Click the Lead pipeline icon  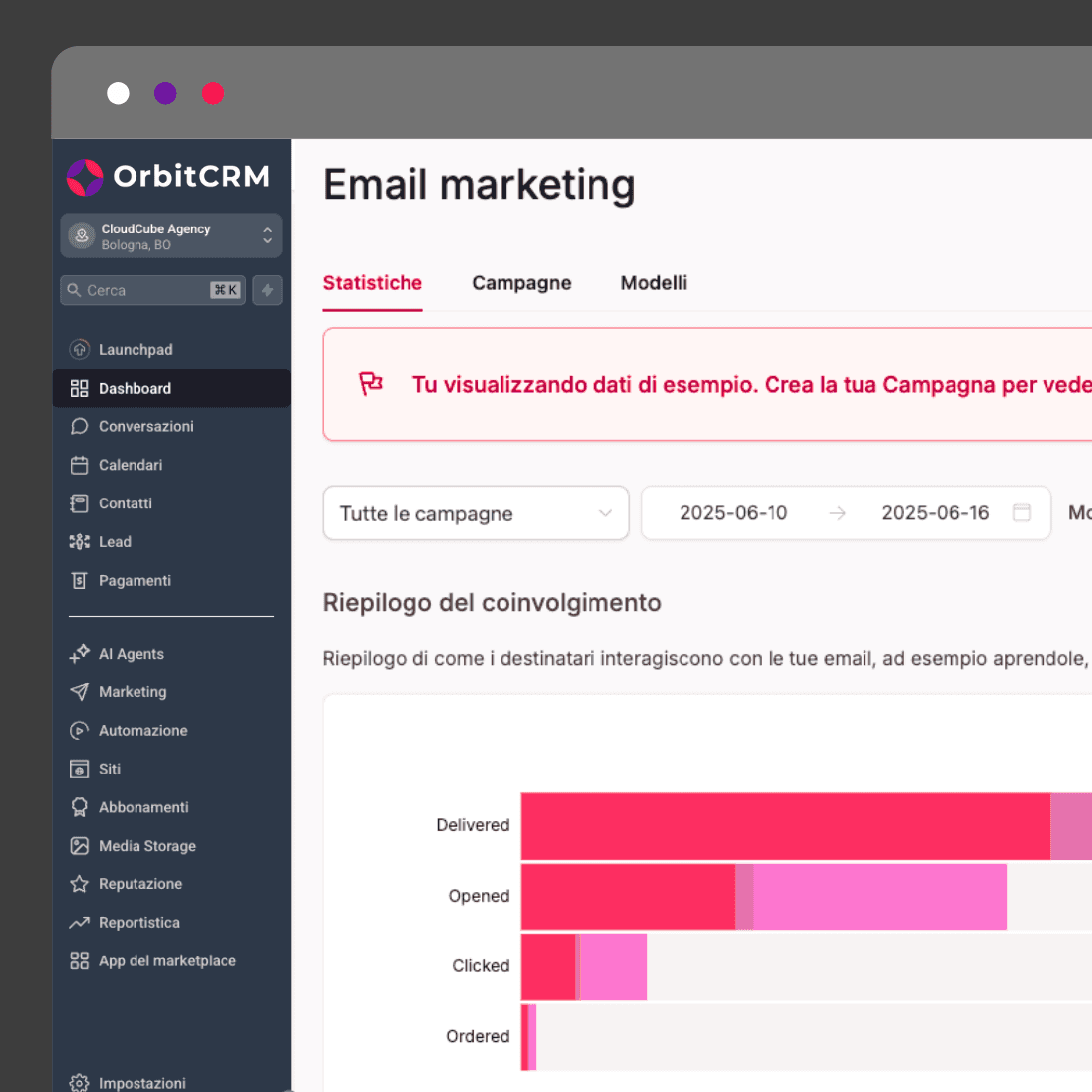pos(80,542)
